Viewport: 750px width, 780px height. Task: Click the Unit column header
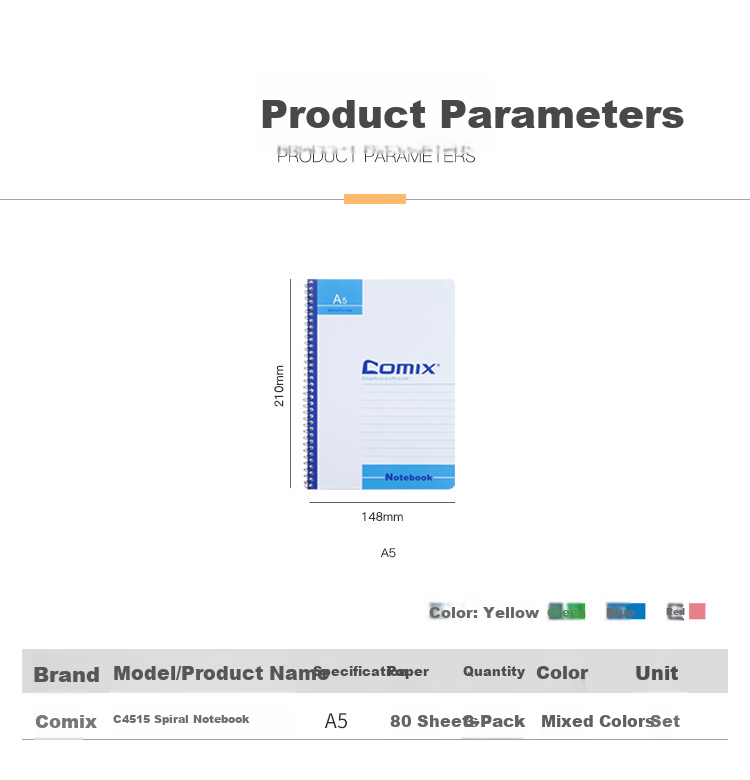click(x=656, y=673)
